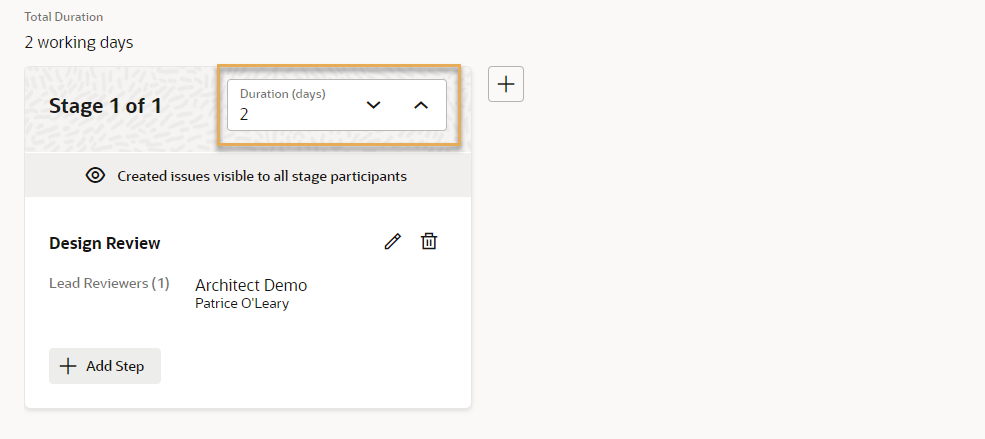
Task: Click the eye icon for issue visibility
Action: point(95,176)
